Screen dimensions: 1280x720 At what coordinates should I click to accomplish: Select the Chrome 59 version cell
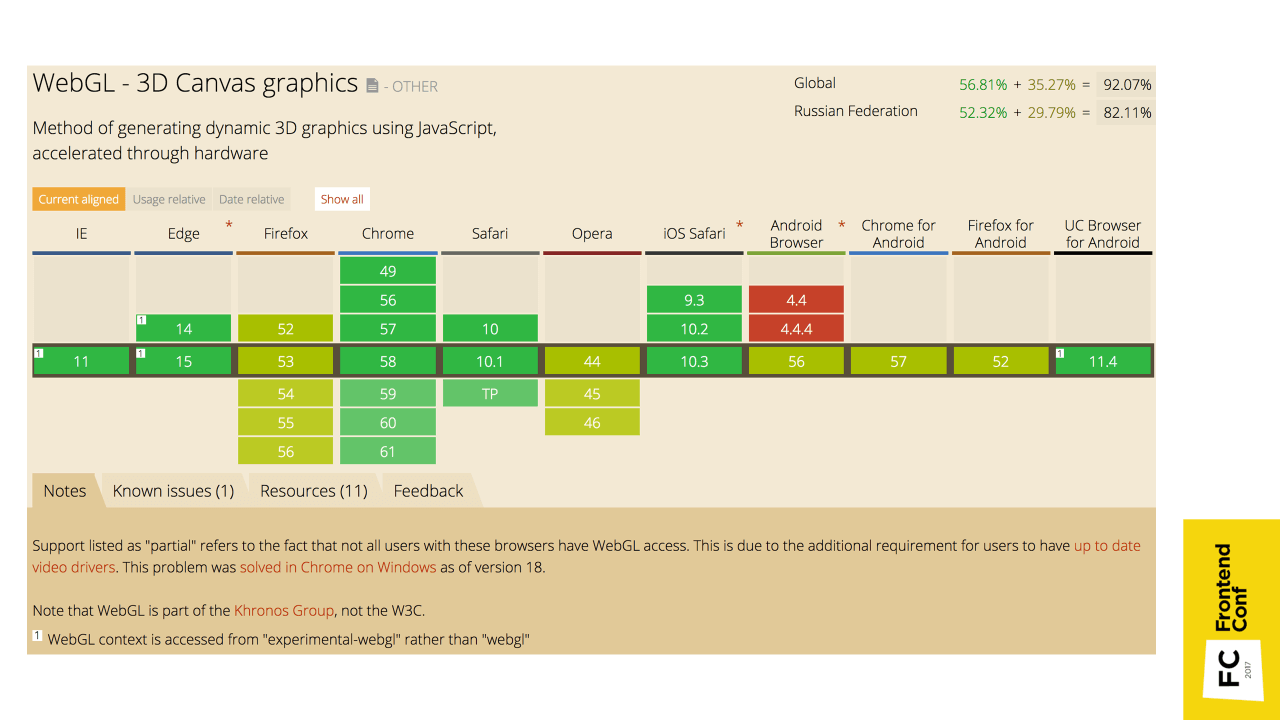388,394
